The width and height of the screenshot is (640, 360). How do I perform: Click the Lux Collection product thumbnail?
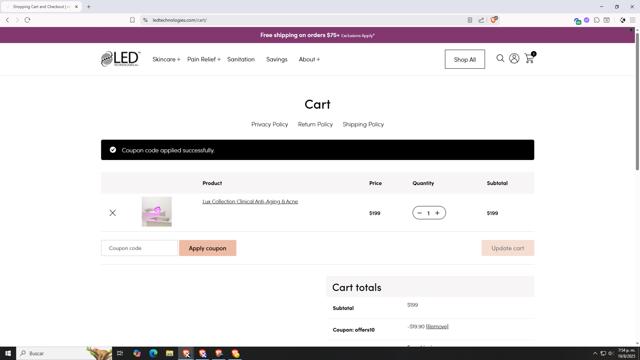(157, 211)
